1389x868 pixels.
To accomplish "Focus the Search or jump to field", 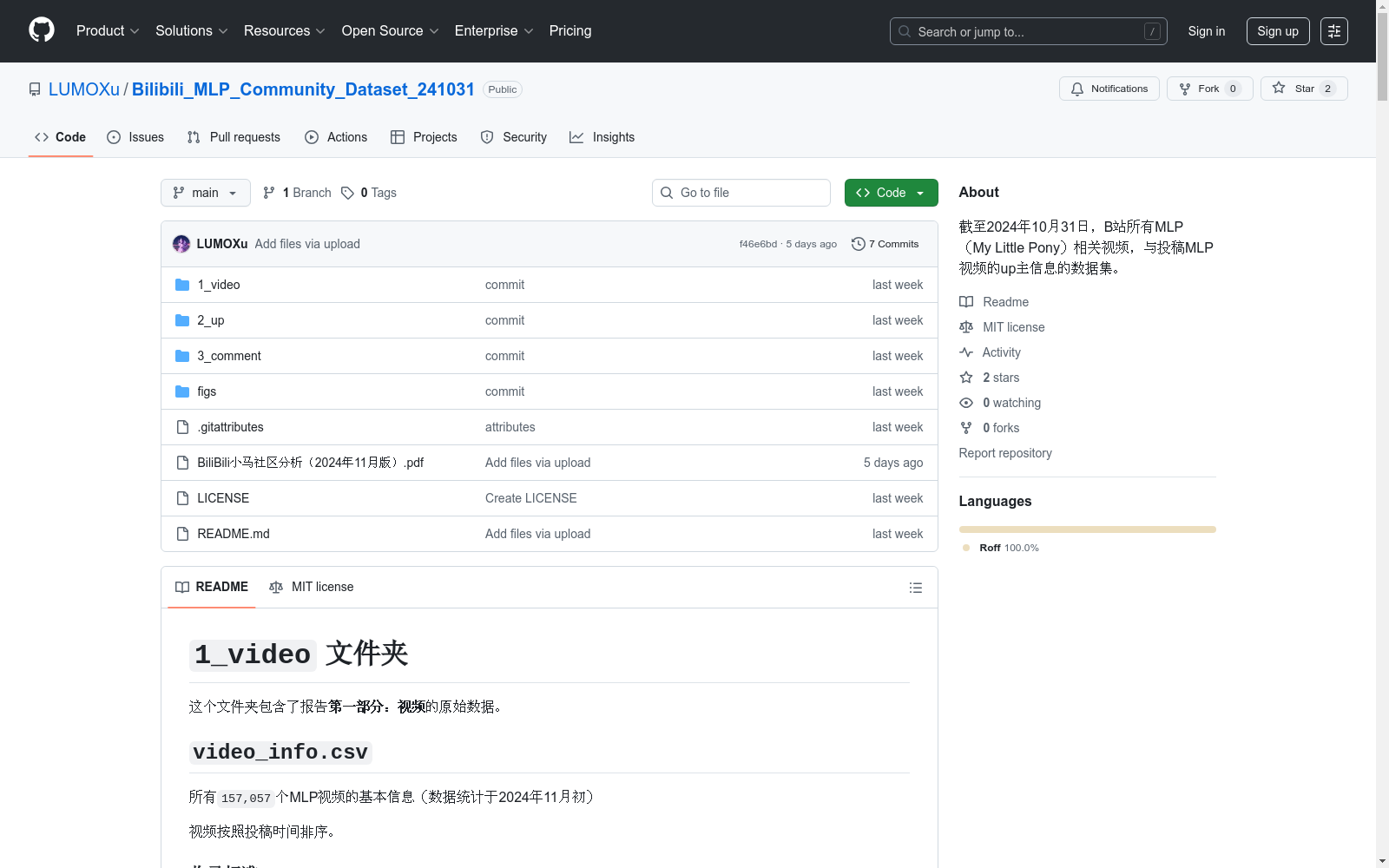I will tap(1029, 31).
